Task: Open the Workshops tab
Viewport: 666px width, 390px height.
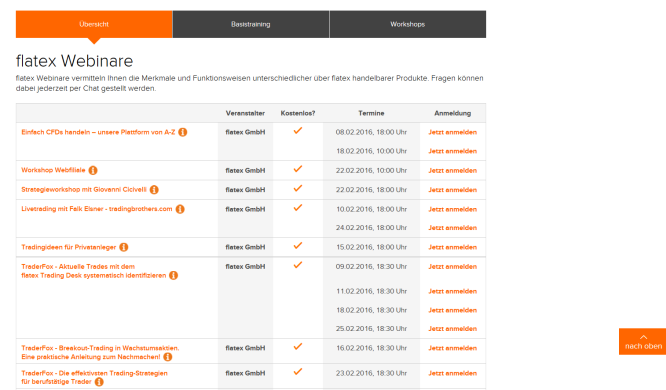Action: click(x=408, y=24)
